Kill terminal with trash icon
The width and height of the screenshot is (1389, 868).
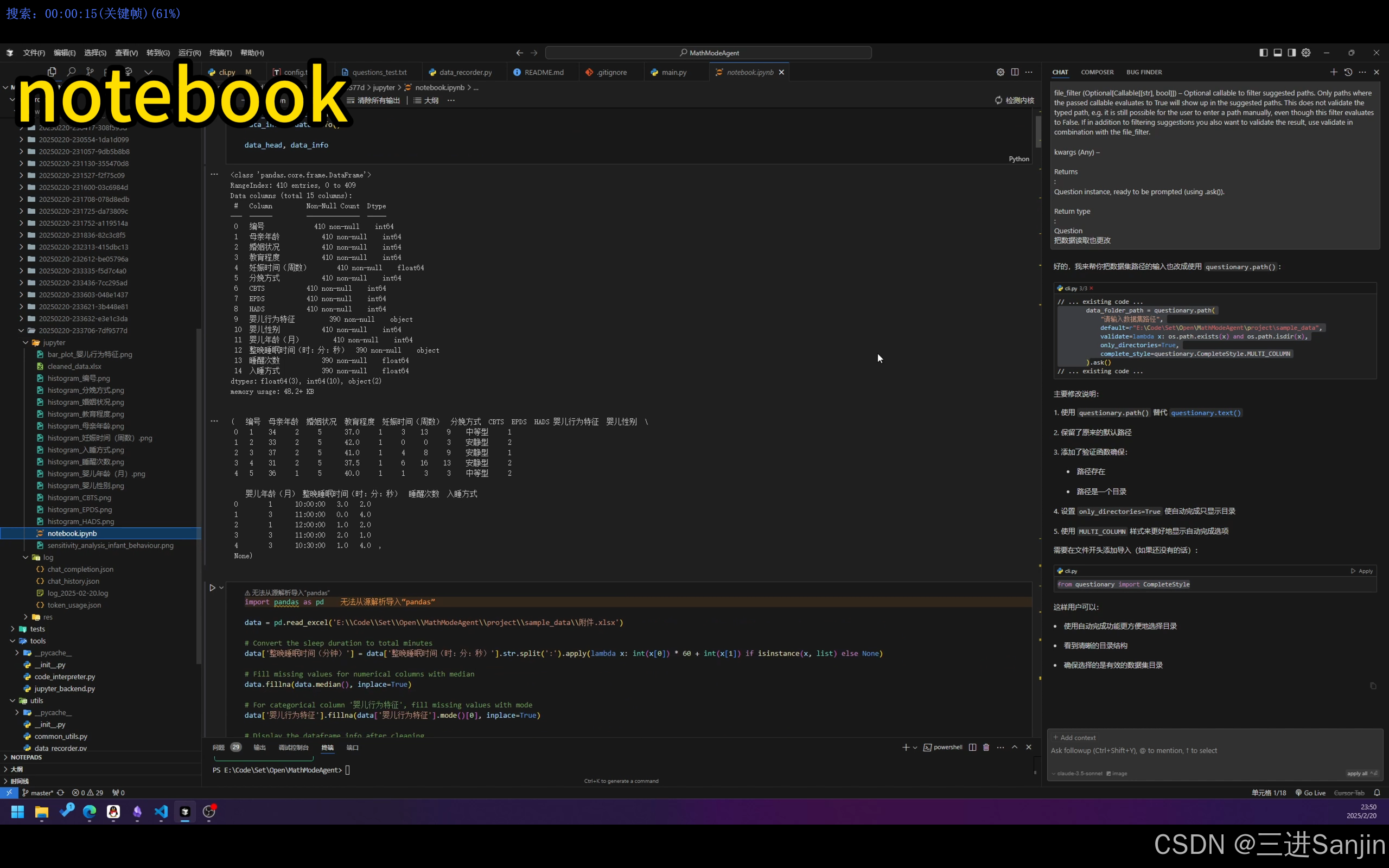tap(986, 748)
